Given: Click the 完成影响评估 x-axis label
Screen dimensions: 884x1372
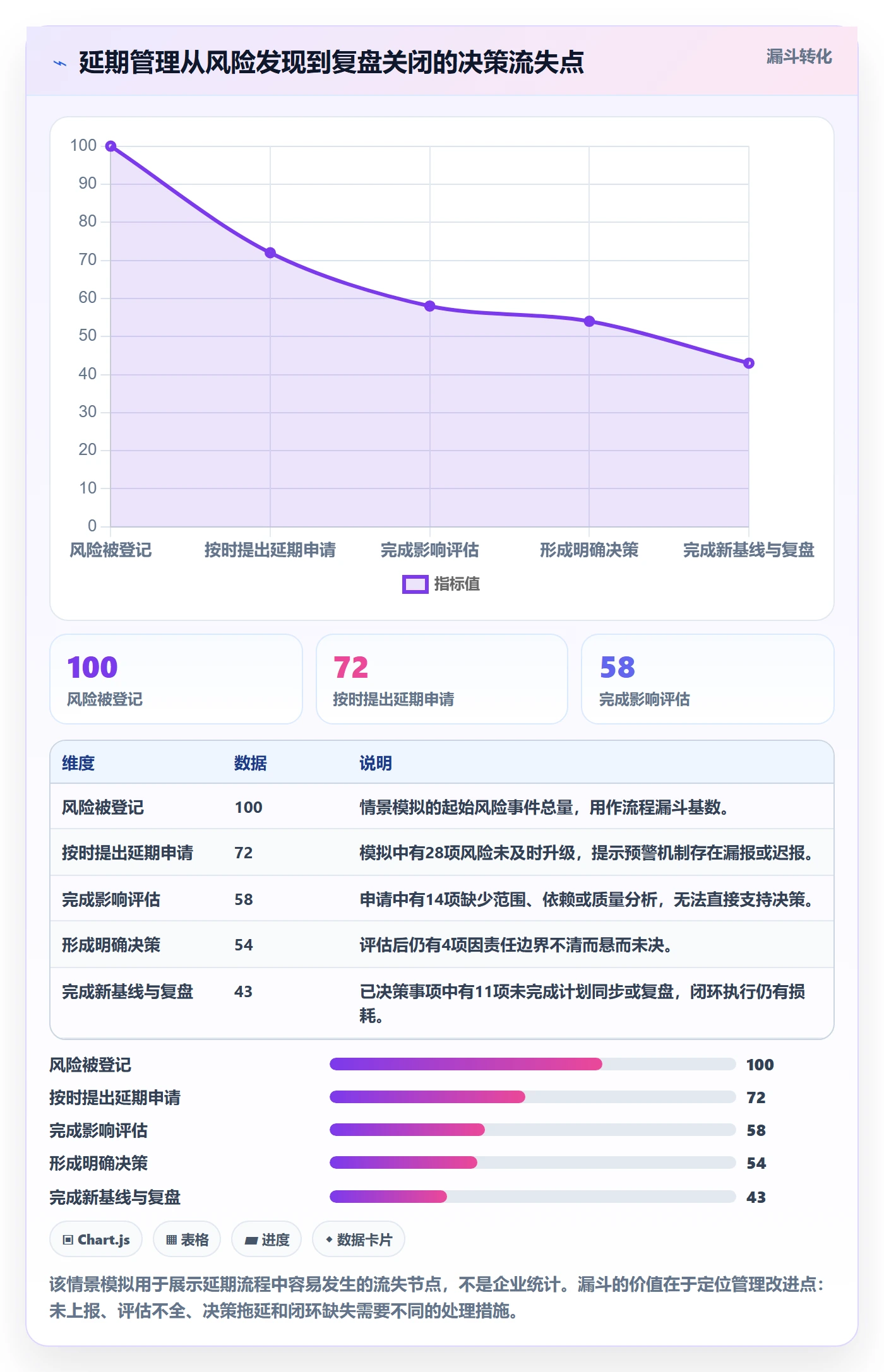Looking at the screenshot, I should (430, 550).
